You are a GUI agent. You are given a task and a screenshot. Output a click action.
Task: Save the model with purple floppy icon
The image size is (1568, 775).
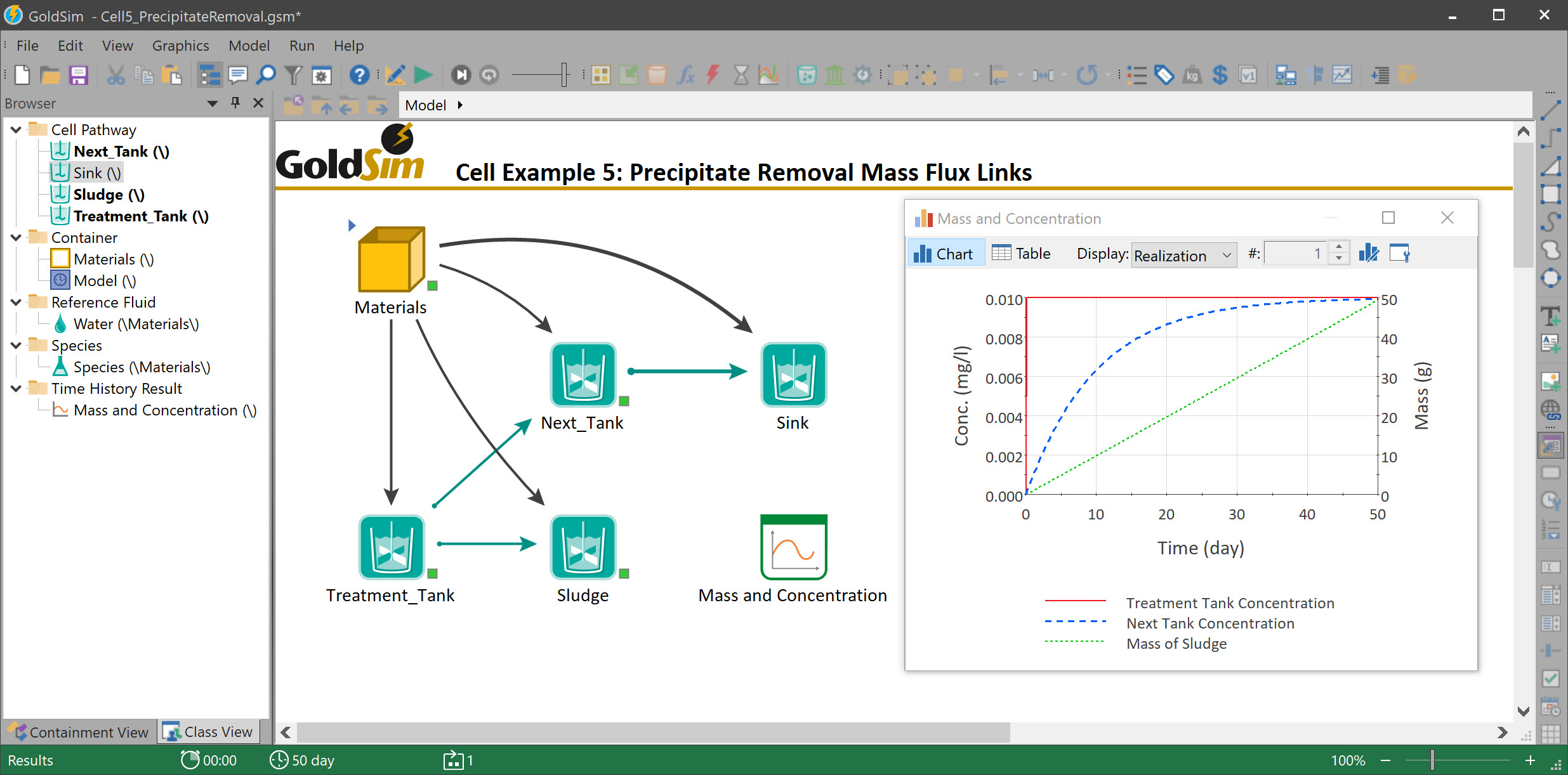(x=79, y=75)
